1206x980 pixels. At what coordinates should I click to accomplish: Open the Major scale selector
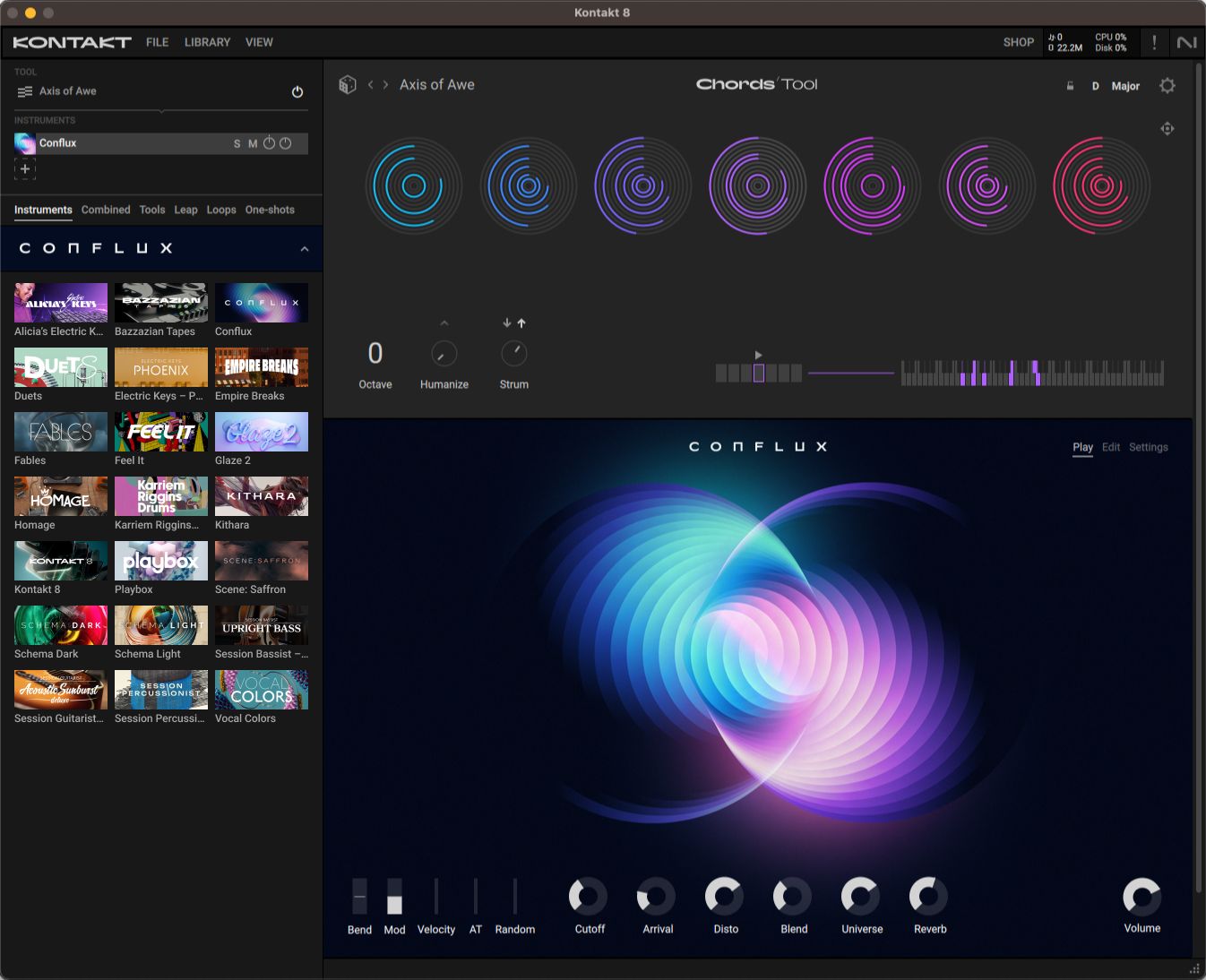click(1125, 86)
